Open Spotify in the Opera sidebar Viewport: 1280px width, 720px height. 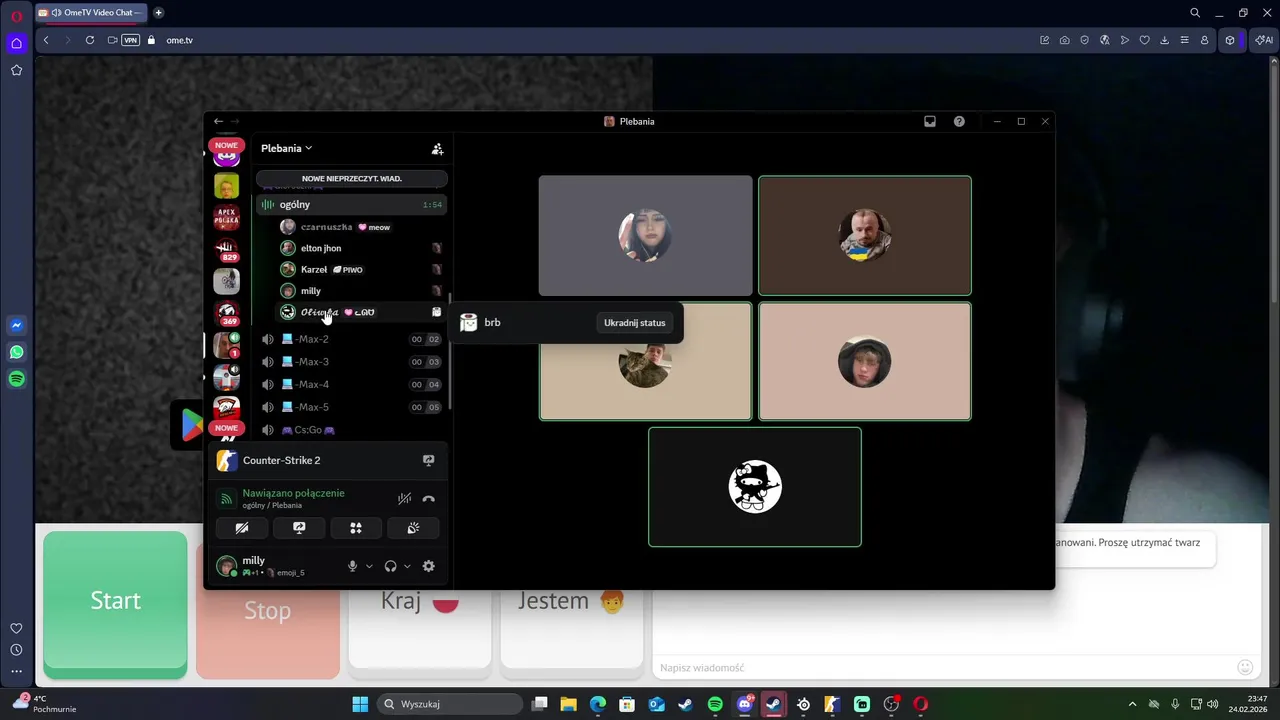click(x=16, y=379)
